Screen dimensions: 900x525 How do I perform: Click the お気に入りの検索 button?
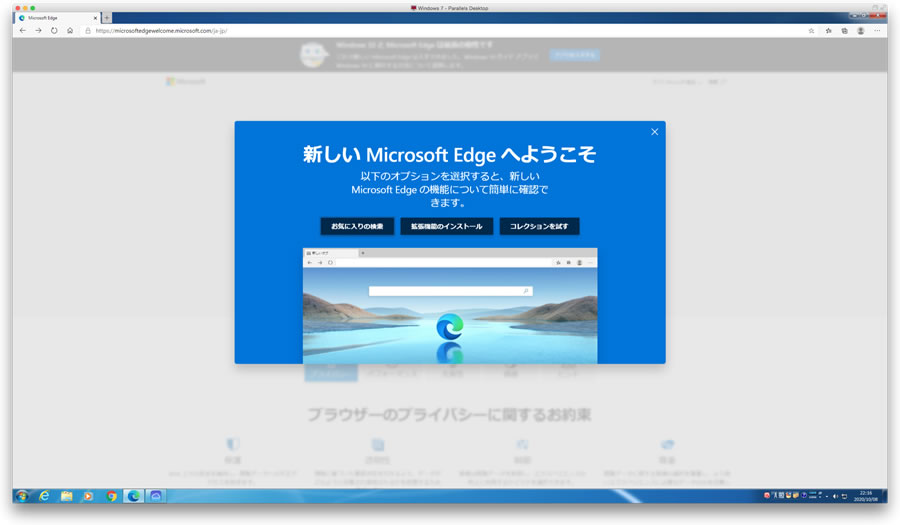click(357, 226)
